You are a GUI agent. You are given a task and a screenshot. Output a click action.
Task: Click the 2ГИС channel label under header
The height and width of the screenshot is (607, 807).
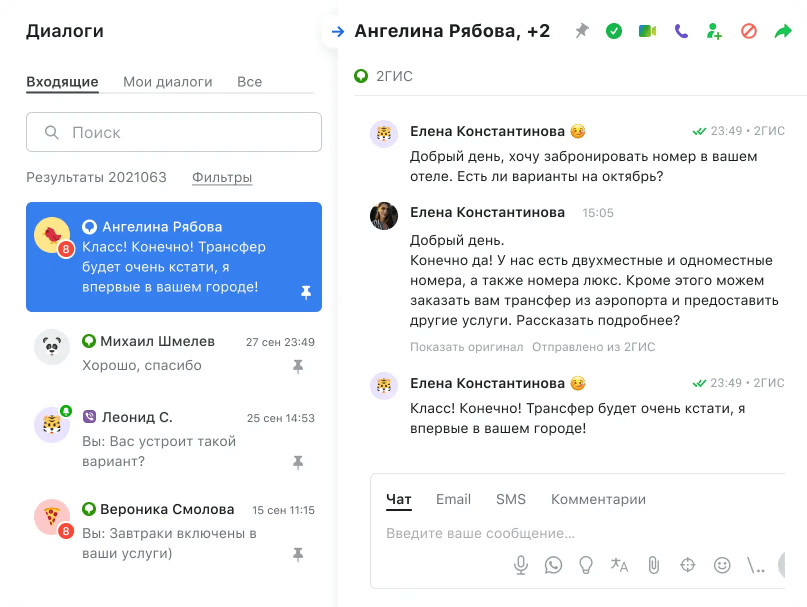pyautogui.click(x=394, y=76)
